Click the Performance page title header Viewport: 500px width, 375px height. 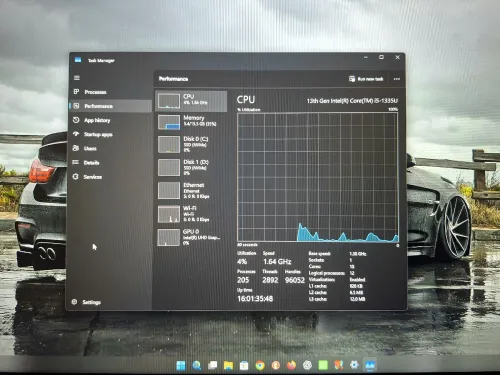pyautogui.click(x=173, y=79)
